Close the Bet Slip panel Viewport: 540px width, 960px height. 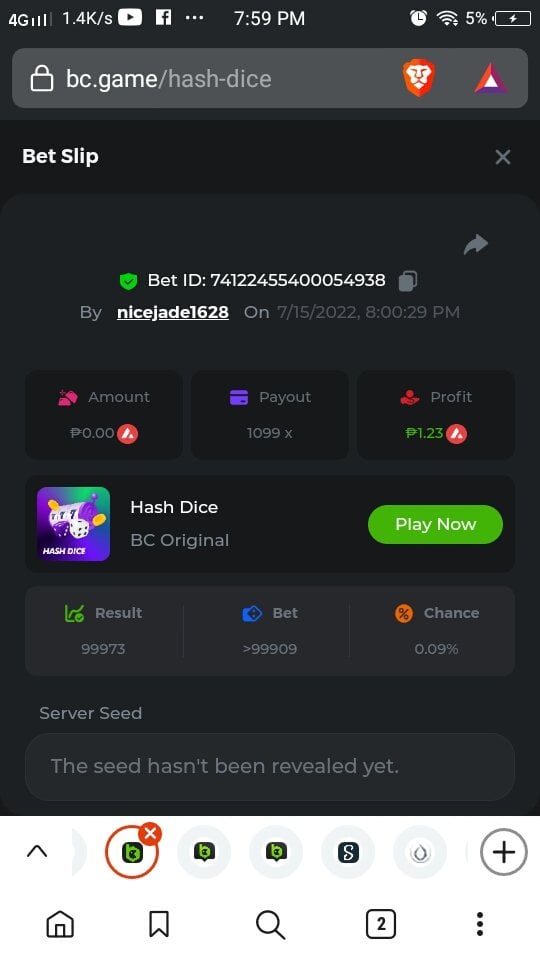(x=503, y=157)
